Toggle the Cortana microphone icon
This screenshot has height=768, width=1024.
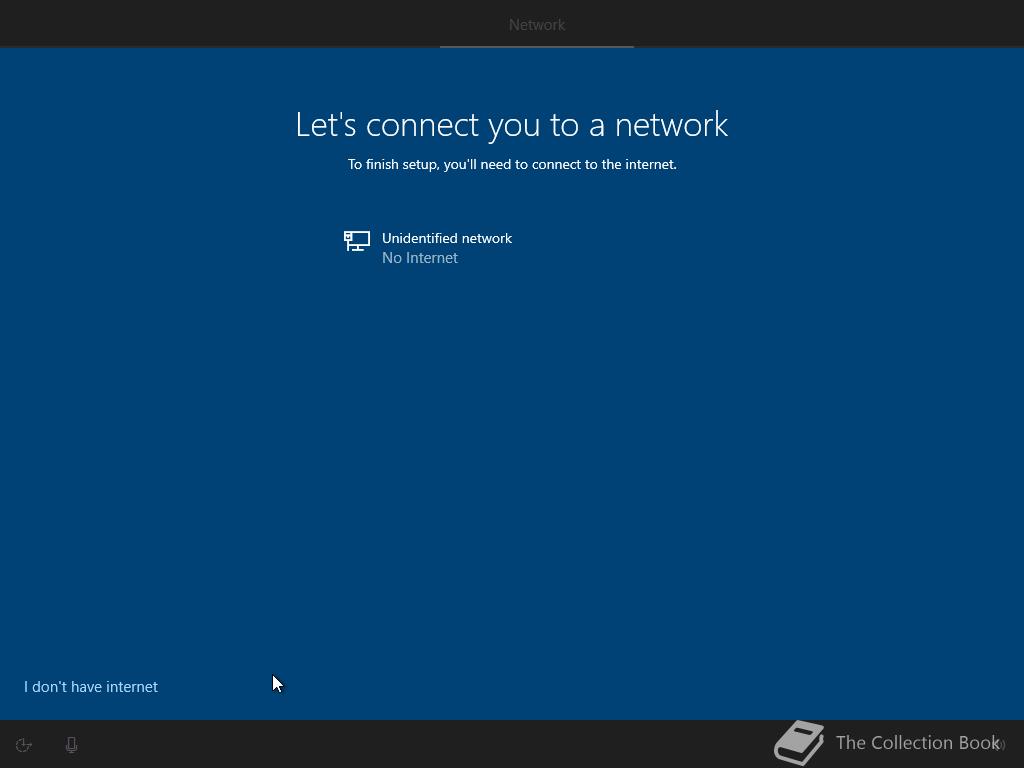(72, 744)
